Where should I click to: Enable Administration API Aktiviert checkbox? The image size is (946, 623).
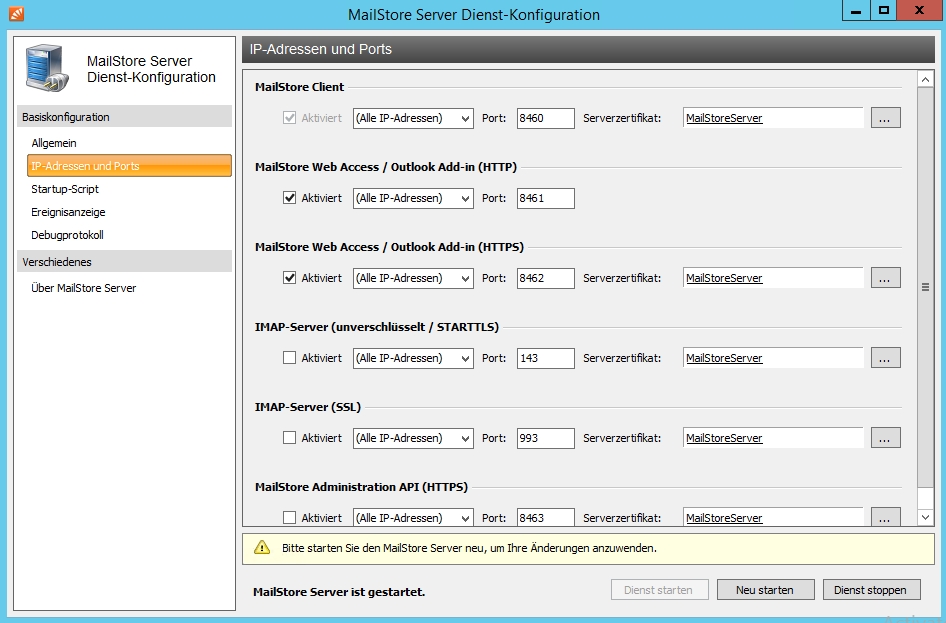290,517
